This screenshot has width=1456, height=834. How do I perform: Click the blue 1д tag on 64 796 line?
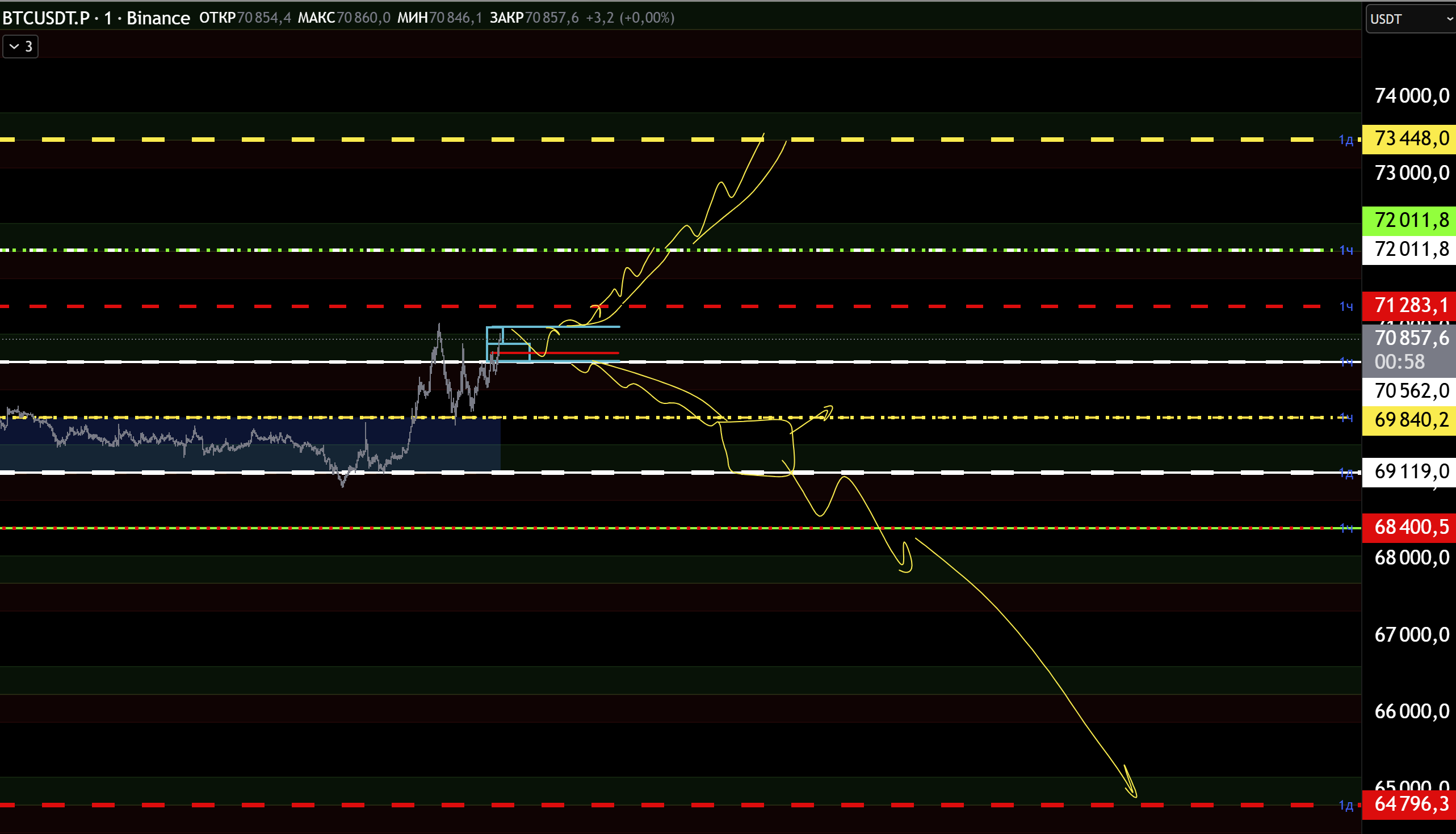[x=1346, y=806]
